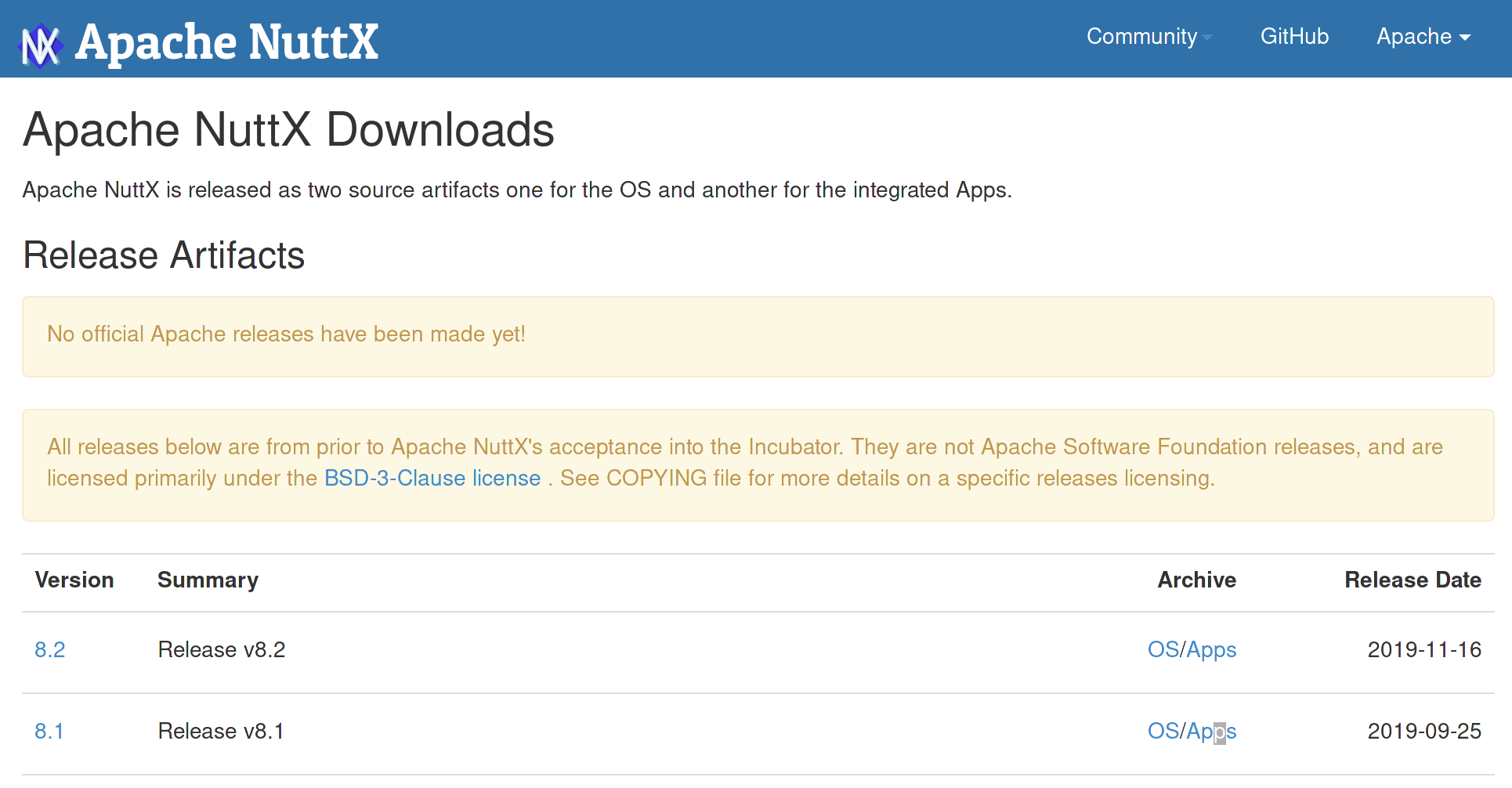The height and width of the screenshot is (788, 1512).
Task: Expand the Community dropdown menu
Action: point(1149,36)
